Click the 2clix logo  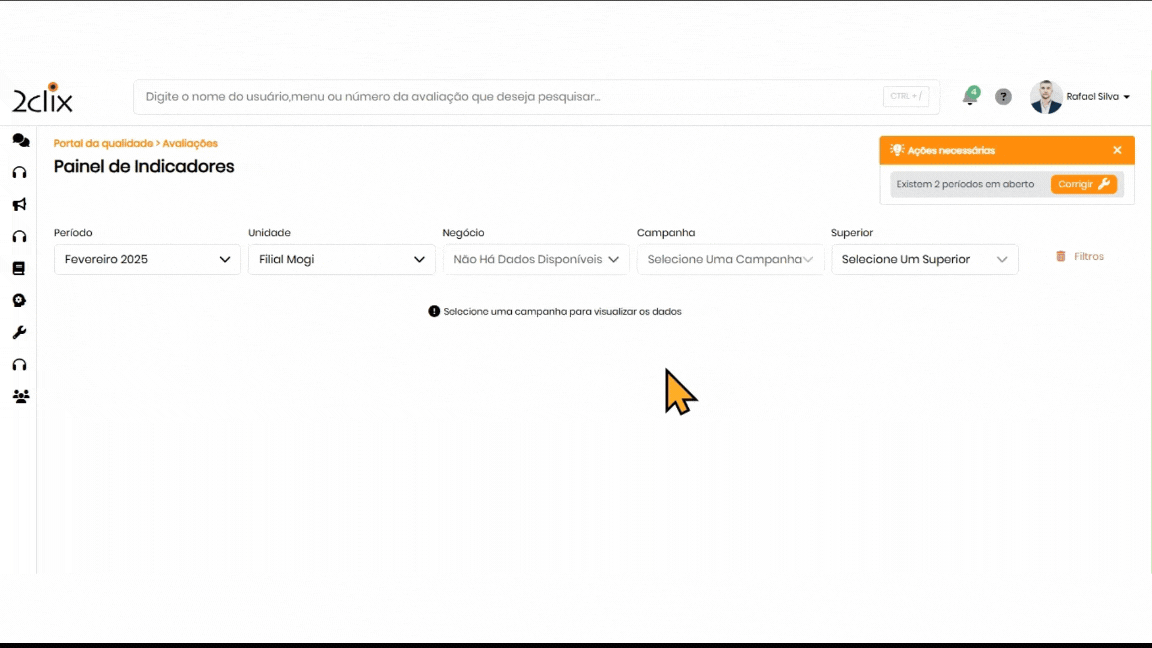pyautogui.click(x=42, y=98)
